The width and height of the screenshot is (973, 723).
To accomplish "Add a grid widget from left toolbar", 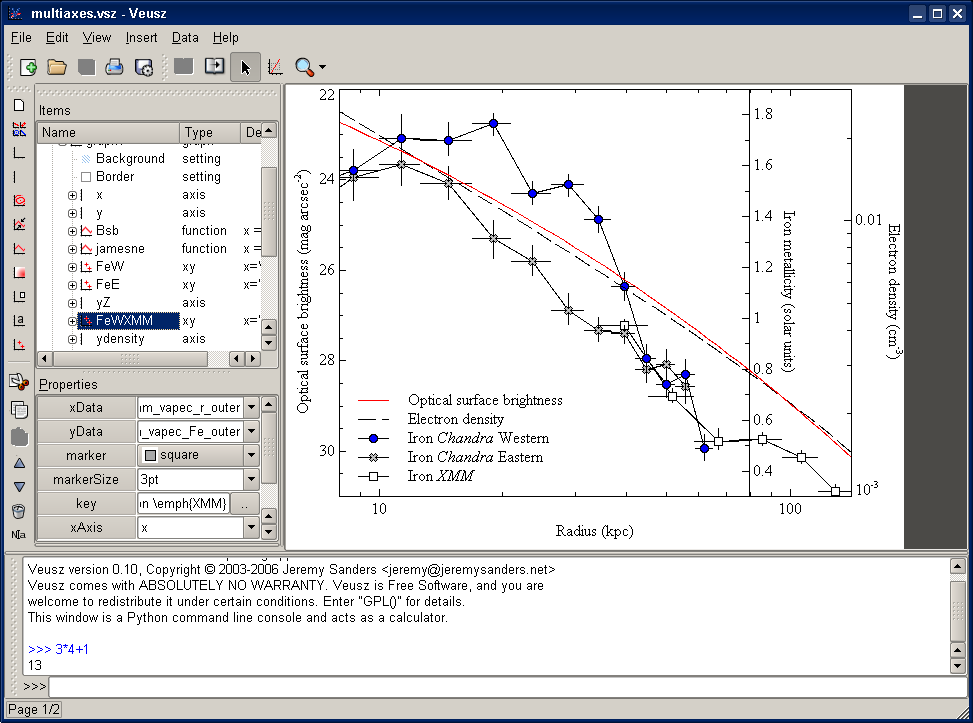I will 19,129.
